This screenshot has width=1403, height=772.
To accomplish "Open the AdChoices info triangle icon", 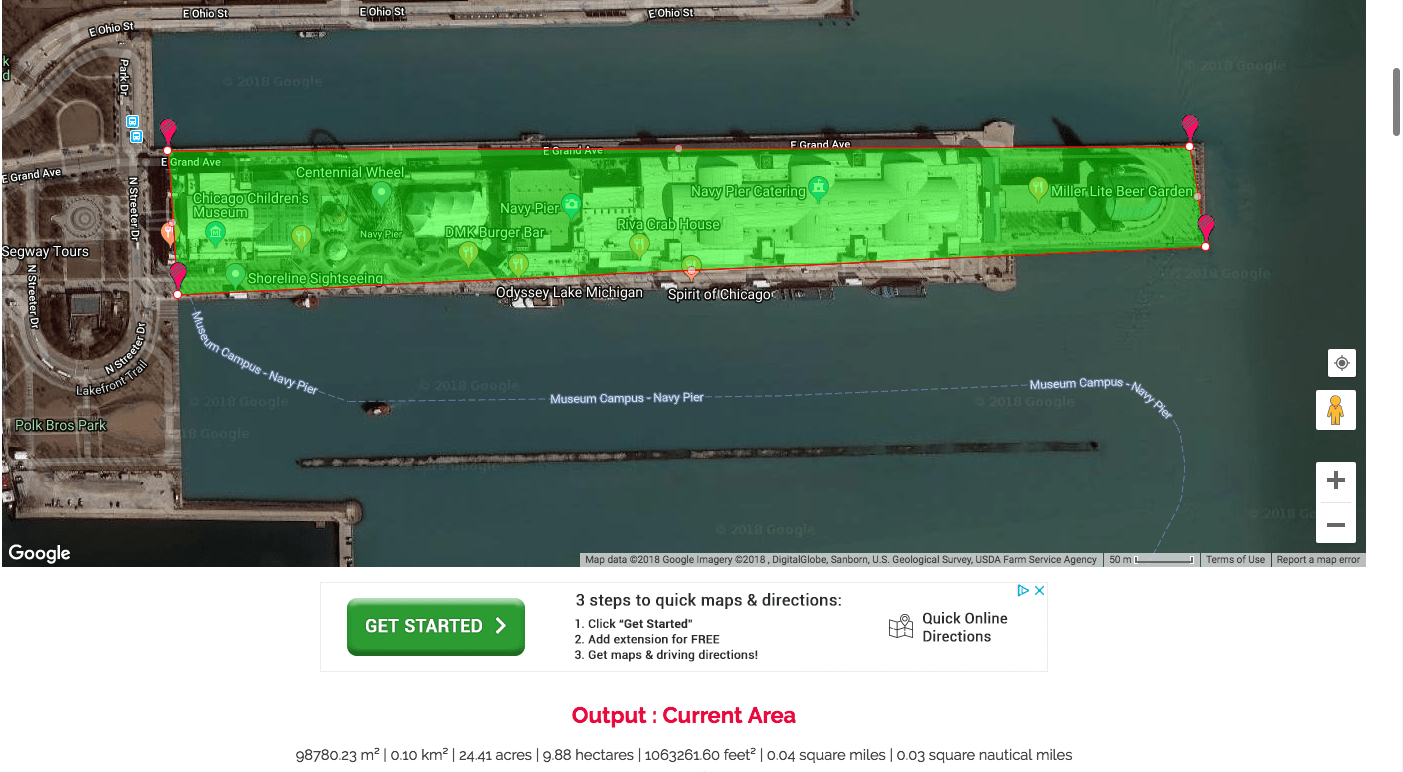I will (x=1023, y=590).
